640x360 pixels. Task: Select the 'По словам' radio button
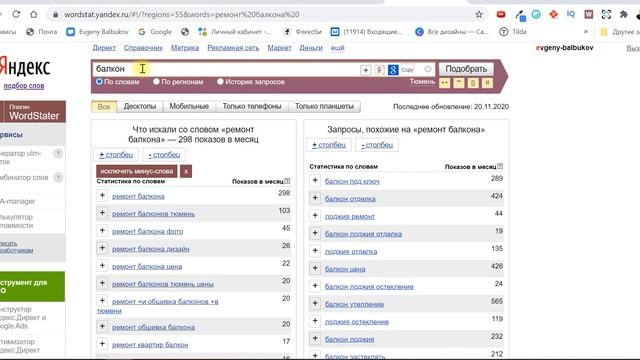[99, 82]
